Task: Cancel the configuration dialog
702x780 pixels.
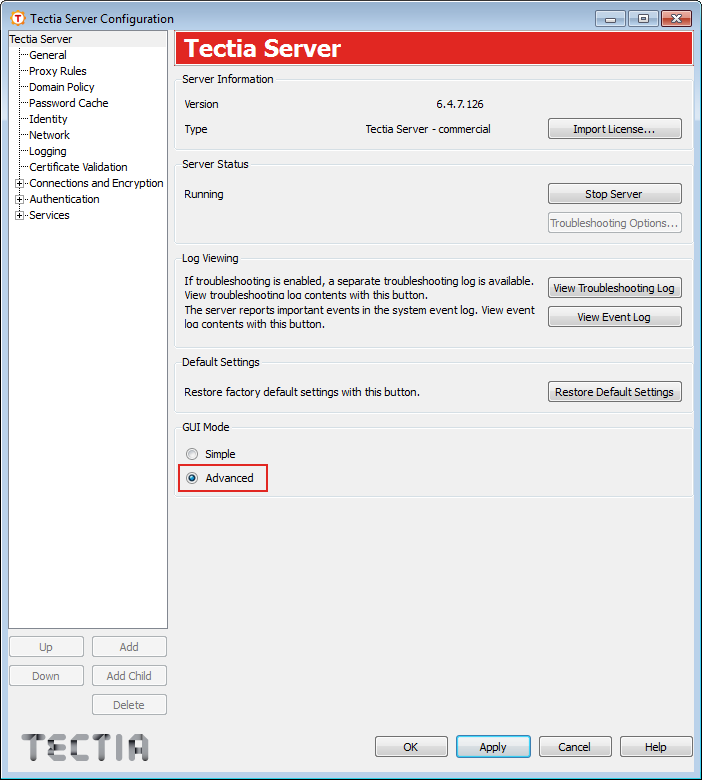Action: coord(575,747)
